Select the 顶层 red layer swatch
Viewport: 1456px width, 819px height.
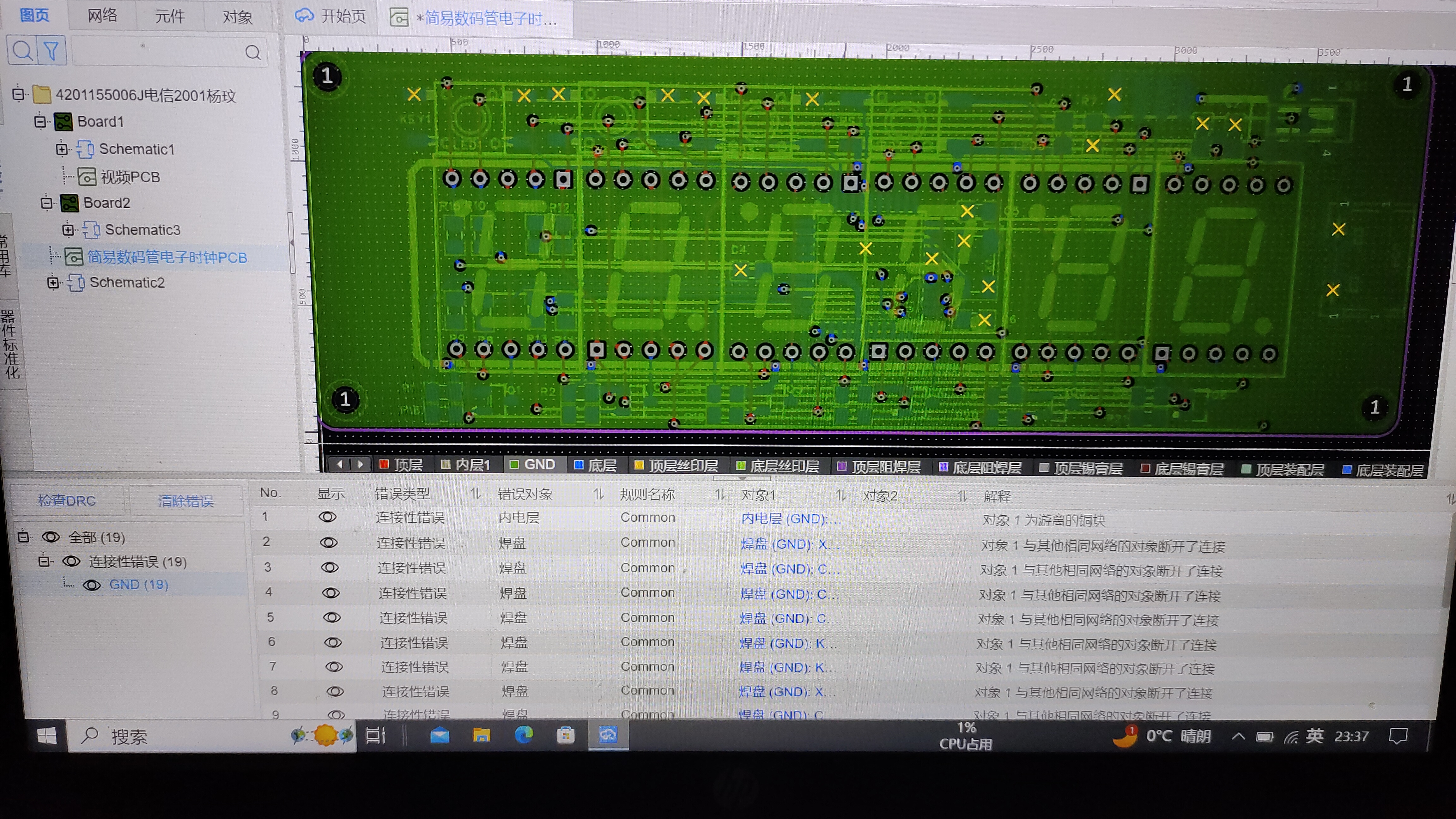pyautogui.click(x=384, y=464)
